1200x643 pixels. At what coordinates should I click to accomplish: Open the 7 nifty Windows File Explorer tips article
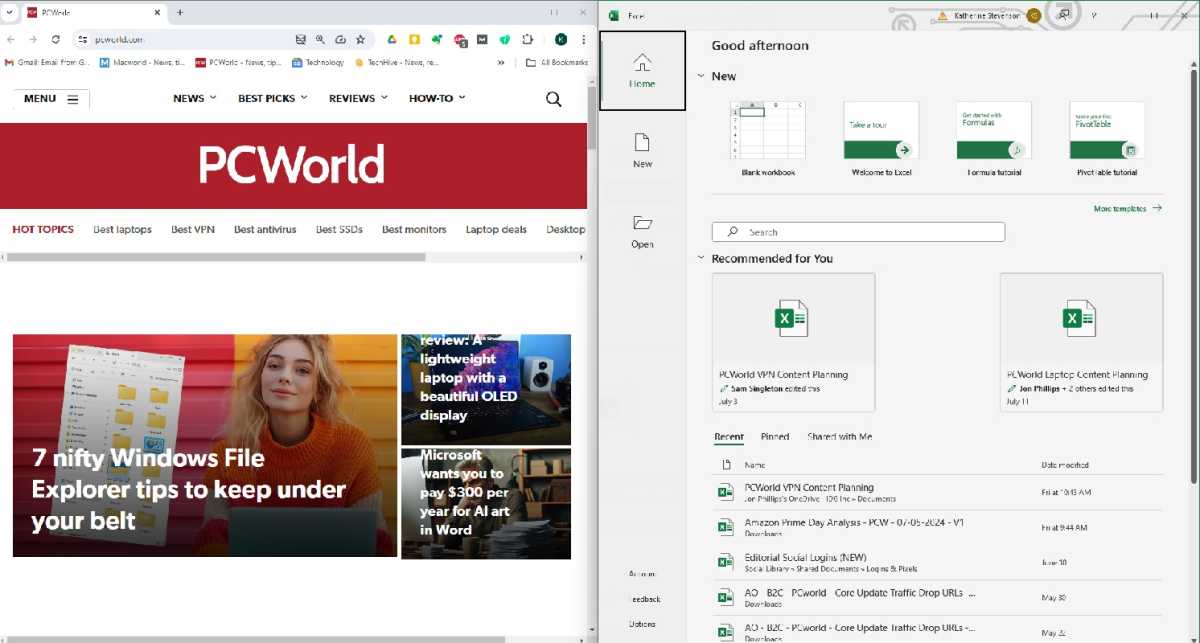pos(205,445)
